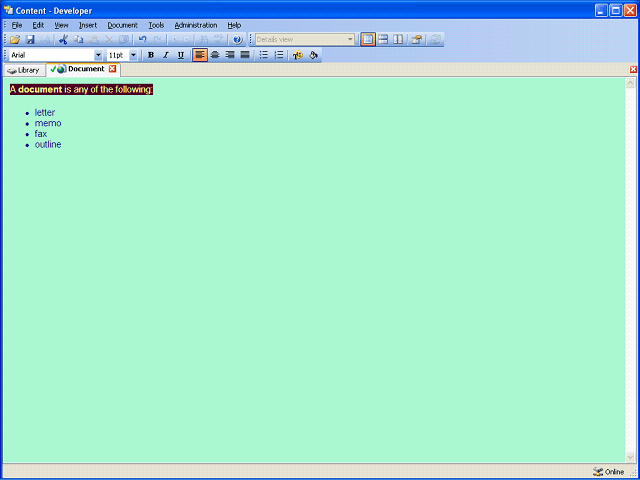Save the document with the floppy disk icon
Screen dimensions: 640x480
tap(30, 40)
